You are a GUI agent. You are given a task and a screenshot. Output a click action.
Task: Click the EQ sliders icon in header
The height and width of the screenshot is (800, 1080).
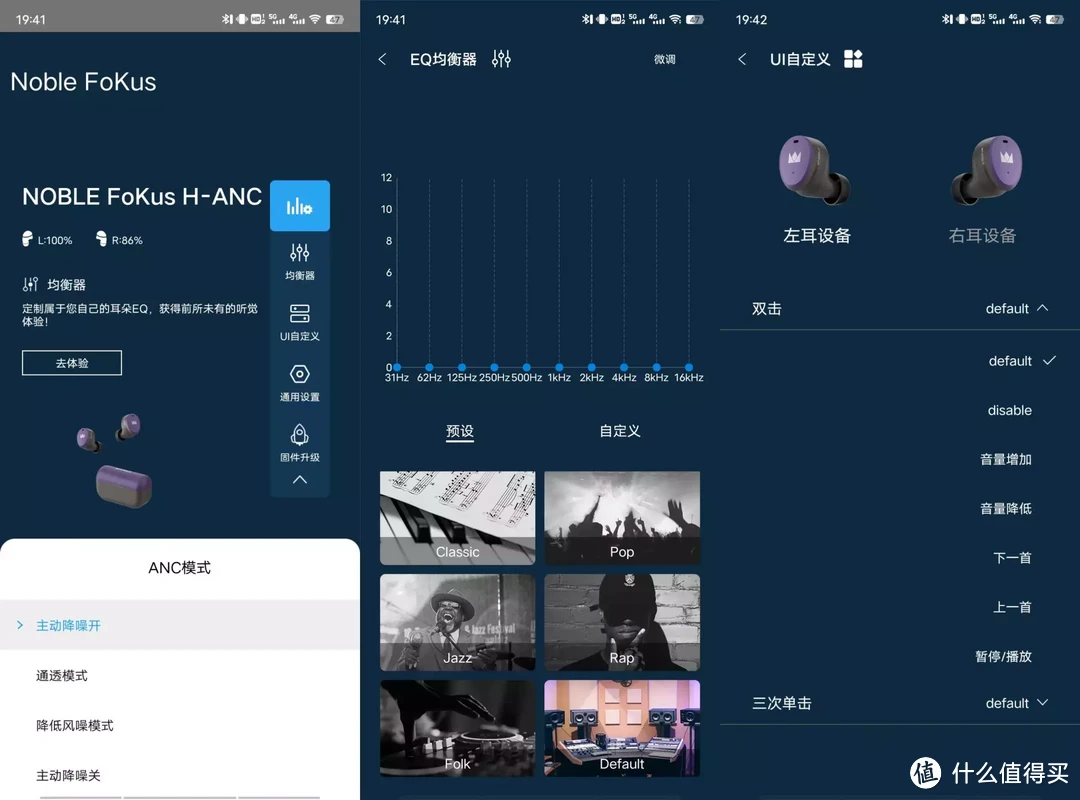[x=501, y=59]
